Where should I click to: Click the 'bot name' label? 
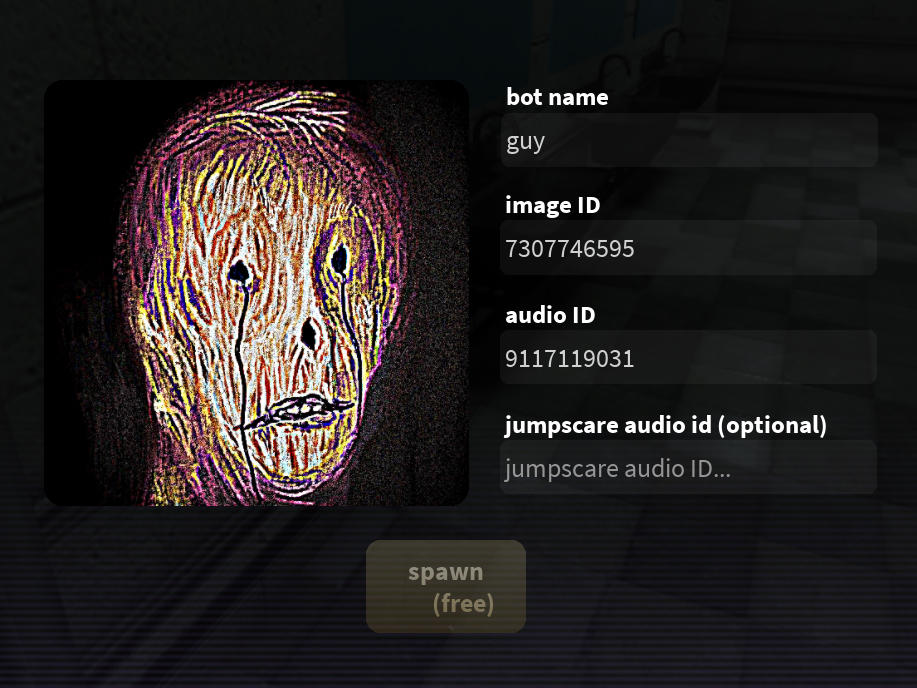pos(557,97)
